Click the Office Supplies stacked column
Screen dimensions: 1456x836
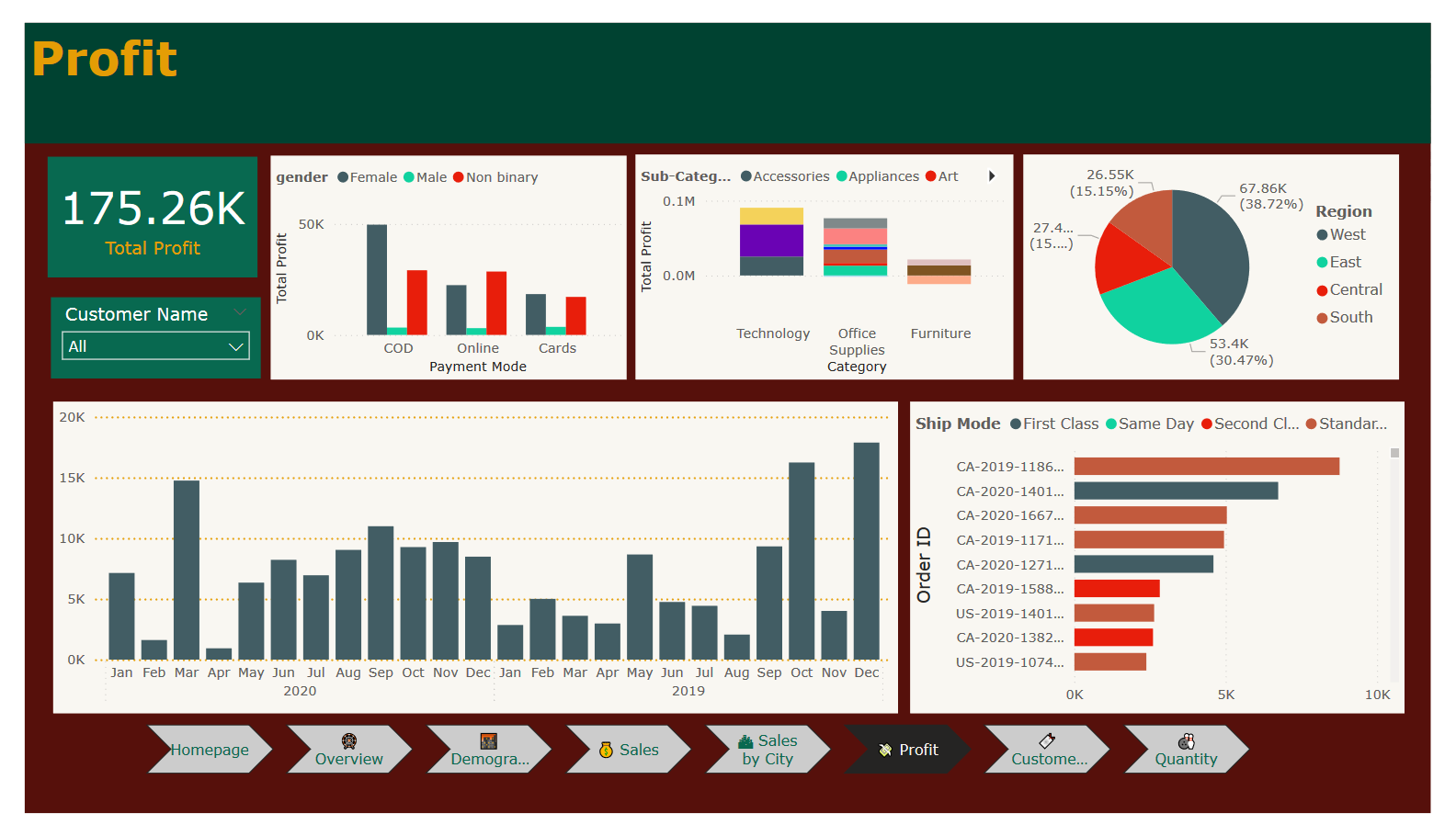(x=855, y=247)
